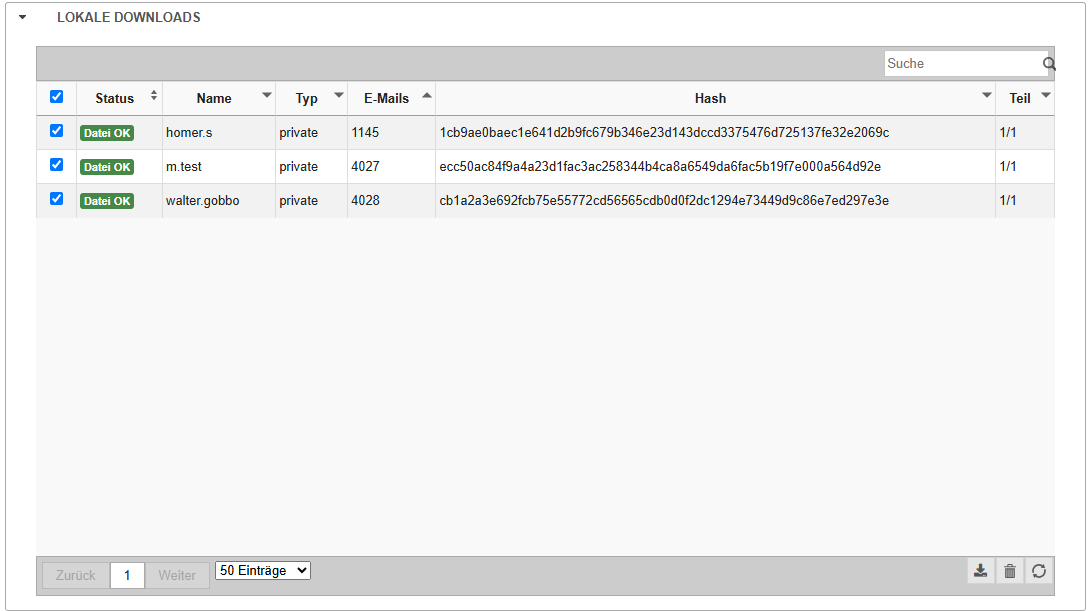Click the search magnifier icon
This screenshot has height=611, width=1089.
point(1049,64)
